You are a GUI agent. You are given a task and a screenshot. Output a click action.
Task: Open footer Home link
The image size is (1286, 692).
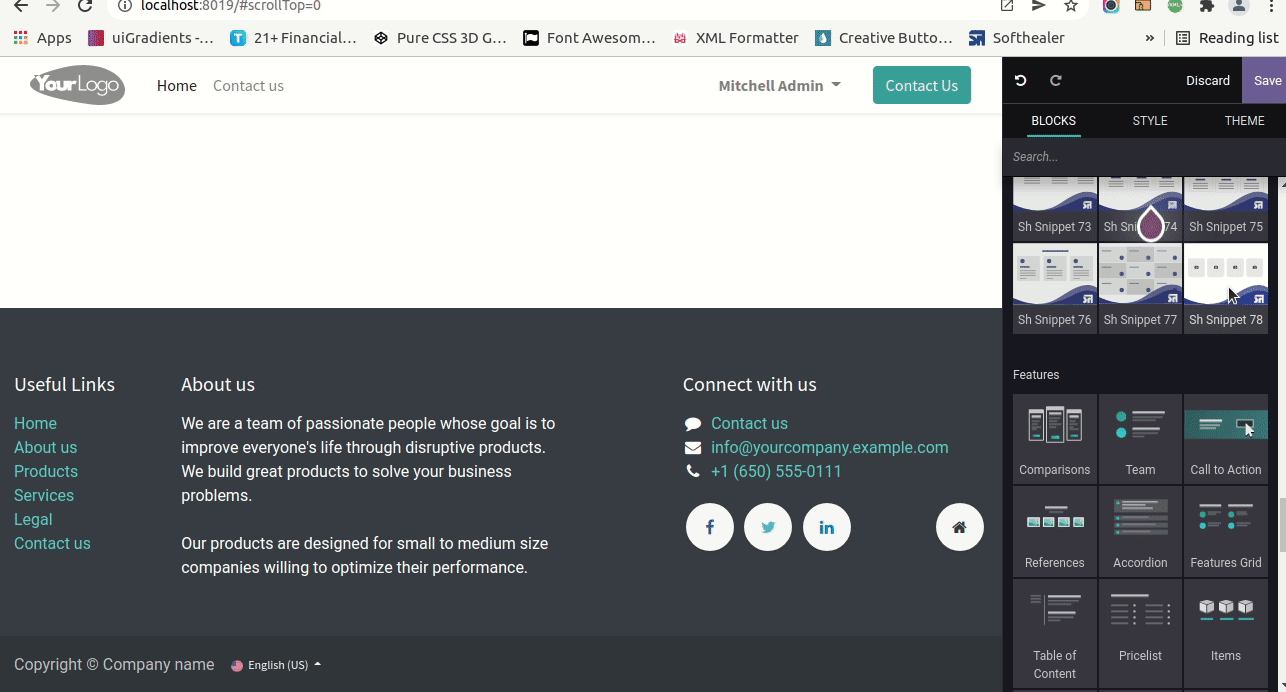(x=35, y=423)
